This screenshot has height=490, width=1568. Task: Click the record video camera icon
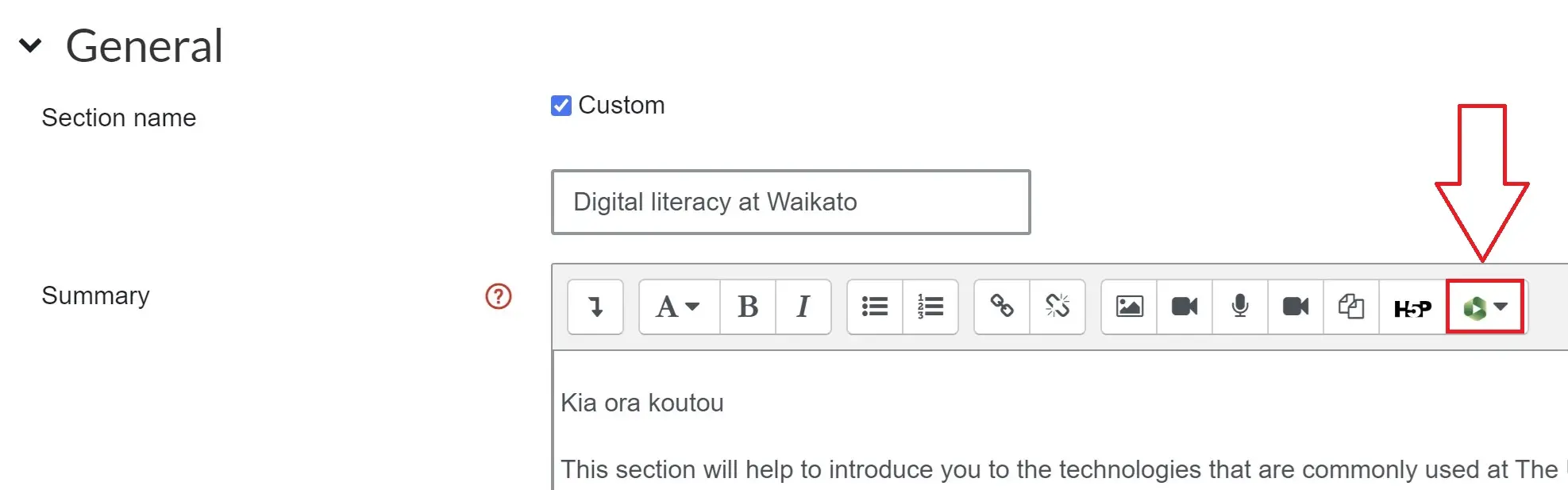coord(1296,307)
